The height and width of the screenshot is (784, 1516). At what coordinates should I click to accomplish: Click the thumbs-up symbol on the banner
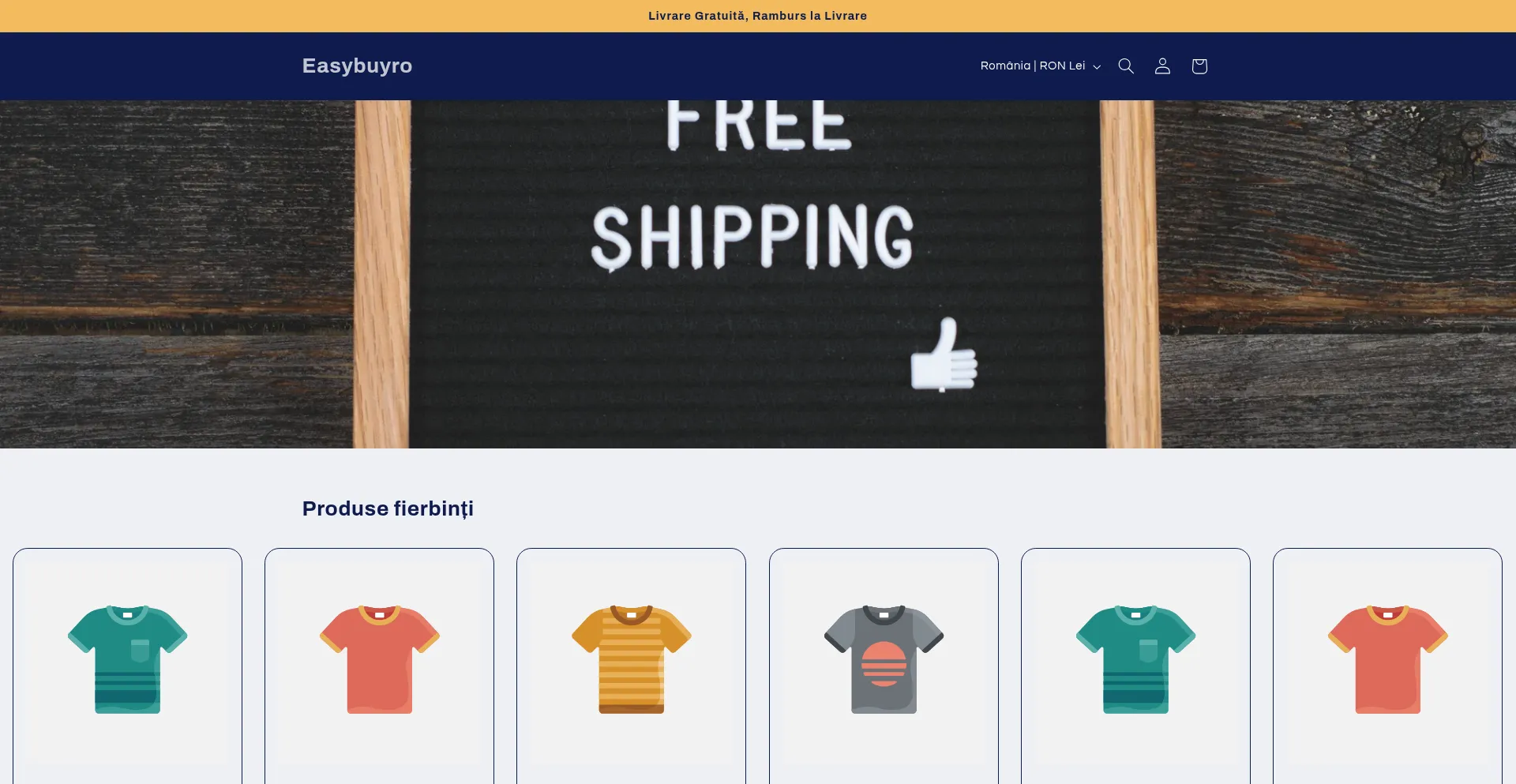pos(944,354)
